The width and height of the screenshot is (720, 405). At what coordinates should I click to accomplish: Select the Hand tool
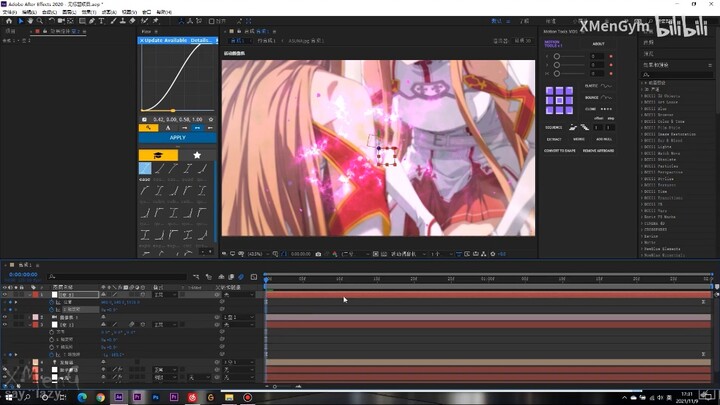(30, 21)
